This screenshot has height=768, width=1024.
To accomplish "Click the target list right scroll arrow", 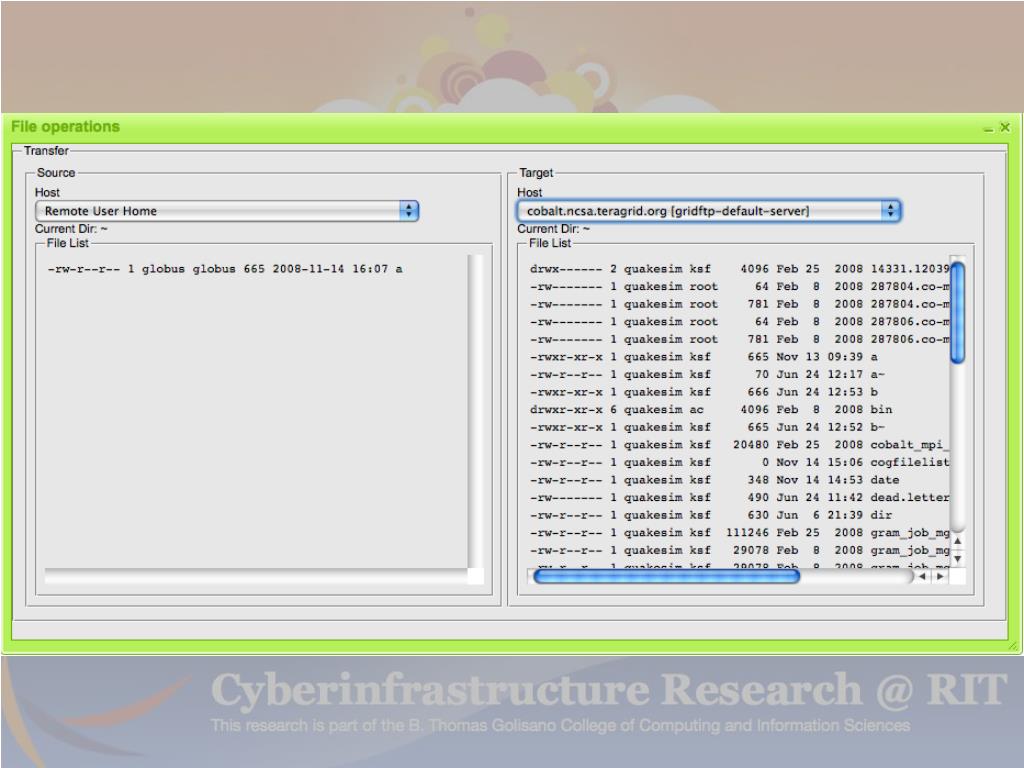I will (940, 577).
